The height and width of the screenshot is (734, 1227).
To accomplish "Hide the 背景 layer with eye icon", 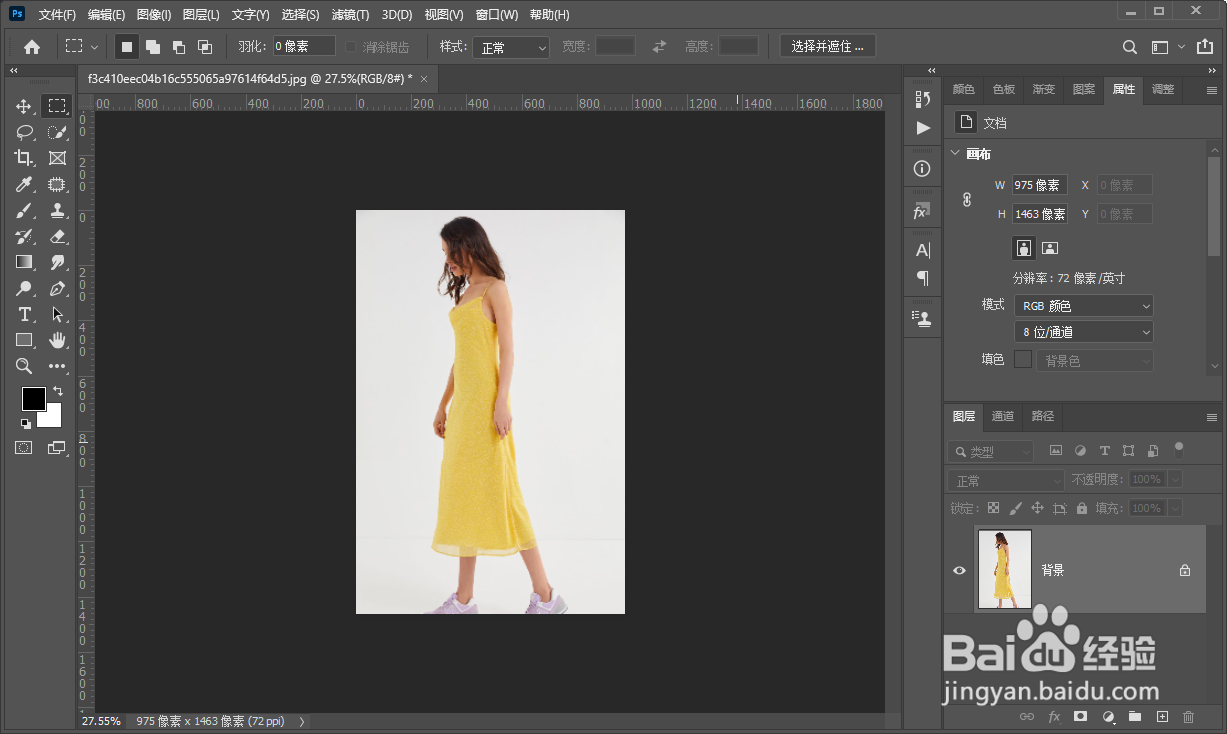I will 959,570.
